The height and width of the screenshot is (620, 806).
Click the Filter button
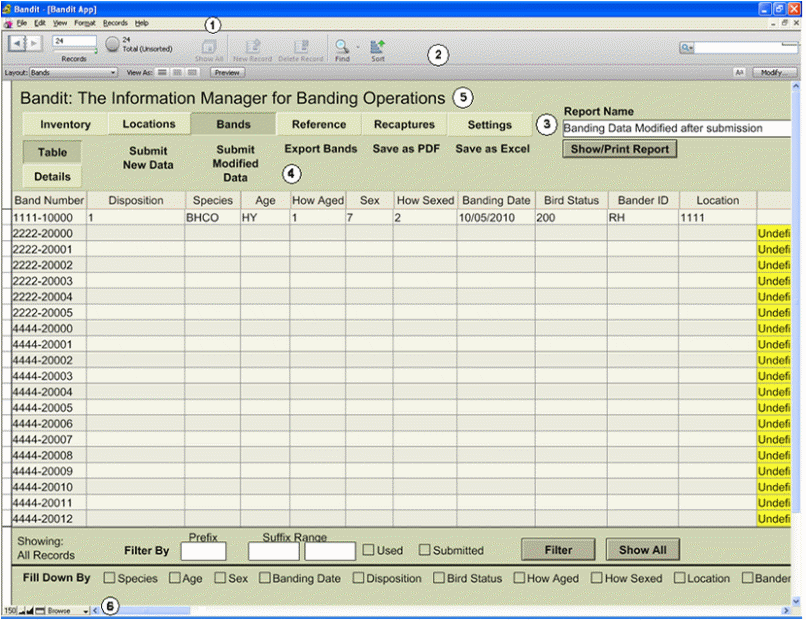click(558, 550)
